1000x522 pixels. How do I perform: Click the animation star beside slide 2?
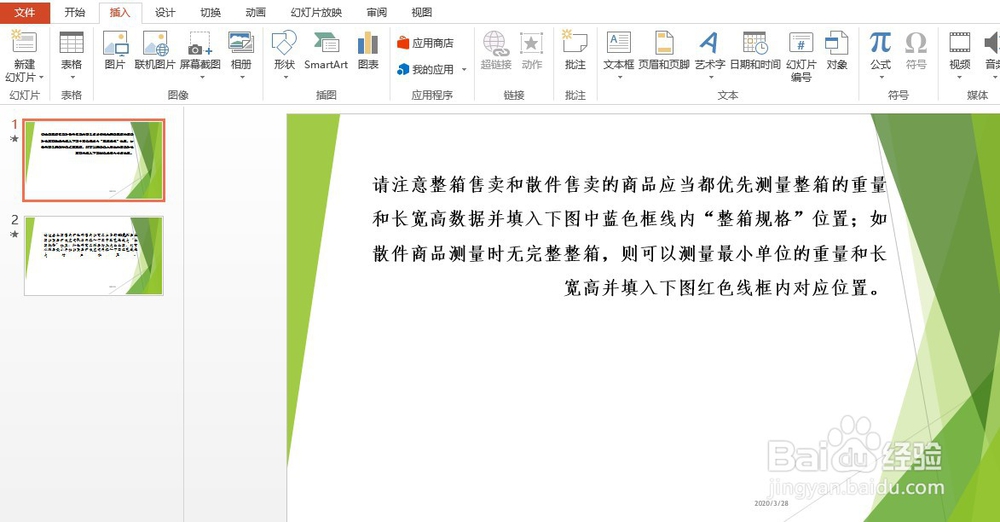coord(15,234)
